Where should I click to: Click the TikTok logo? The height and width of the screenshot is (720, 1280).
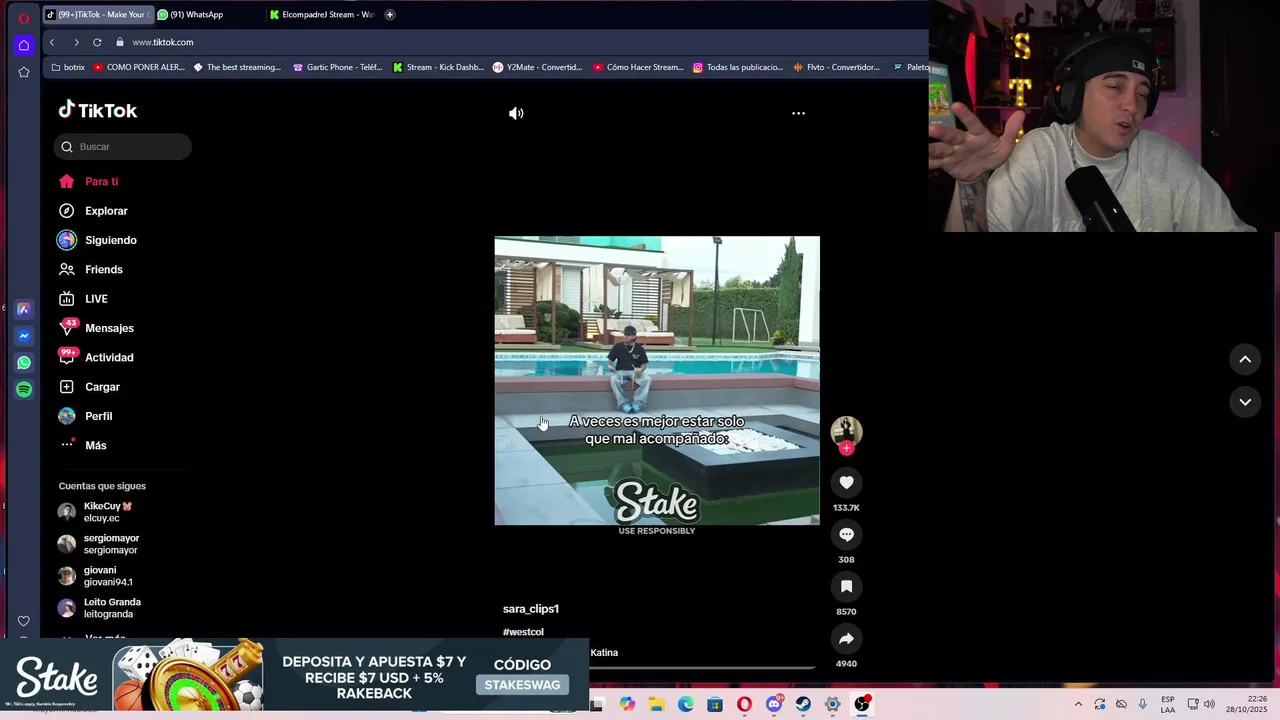(x=97, y=110)
